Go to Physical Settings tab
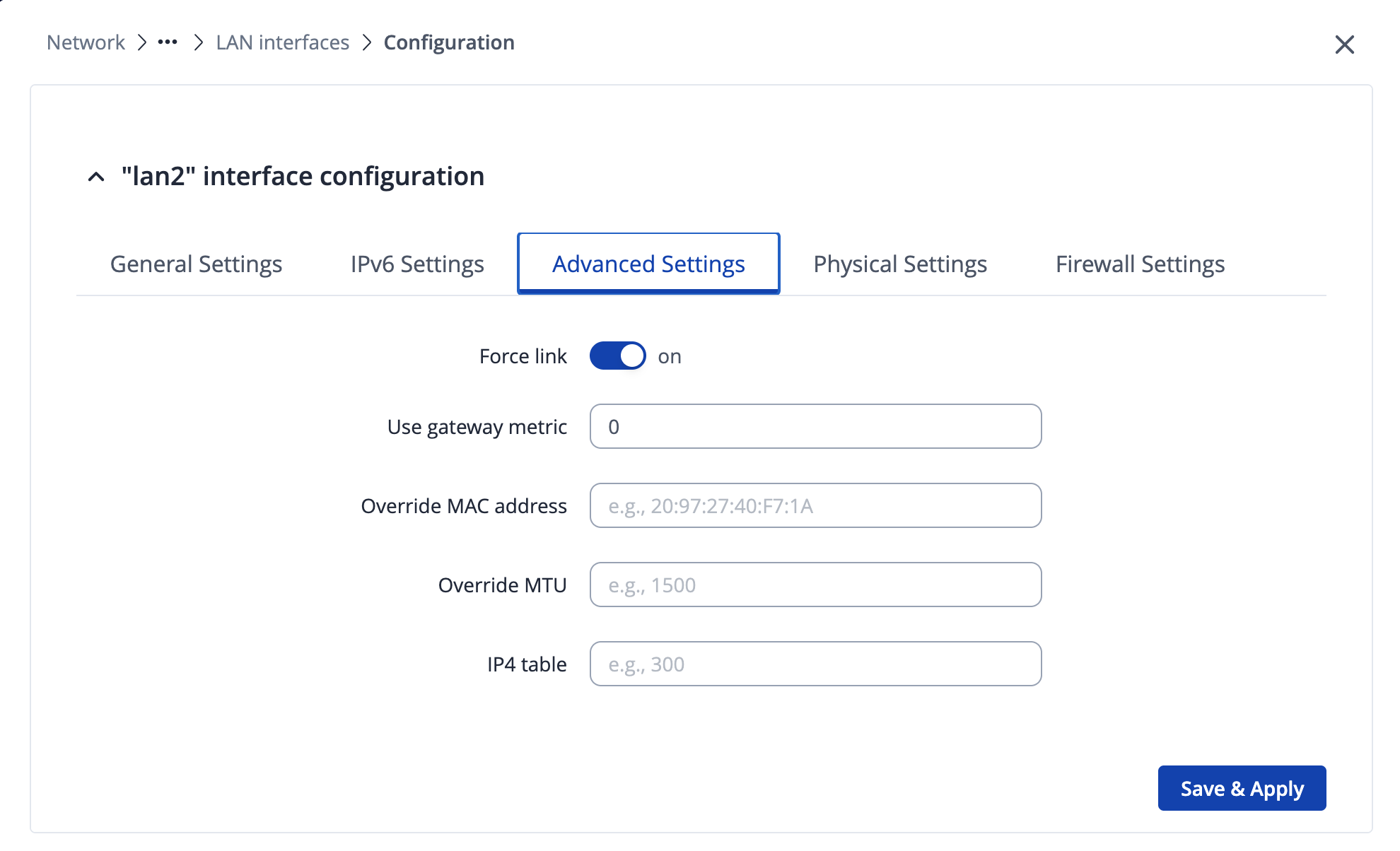Image resolution: width=1400 pixels, height=851 pixels. tap(899, 264)
